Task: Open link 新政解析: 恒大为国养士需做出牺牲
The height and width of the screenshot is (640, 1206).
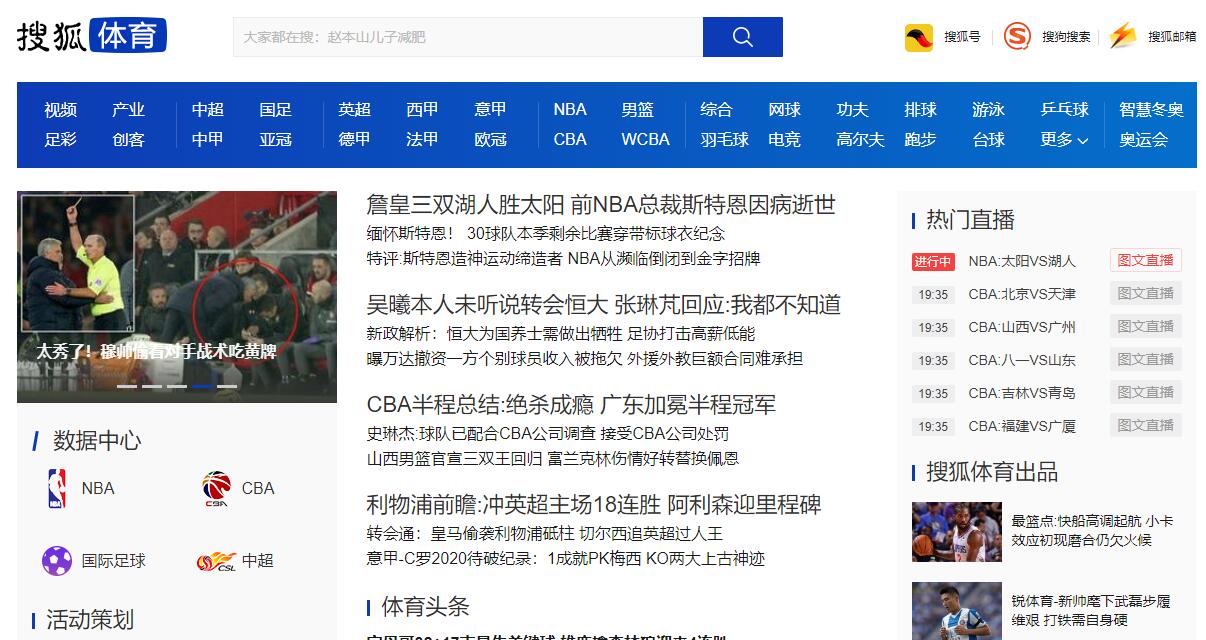Action: pos(561,333)
